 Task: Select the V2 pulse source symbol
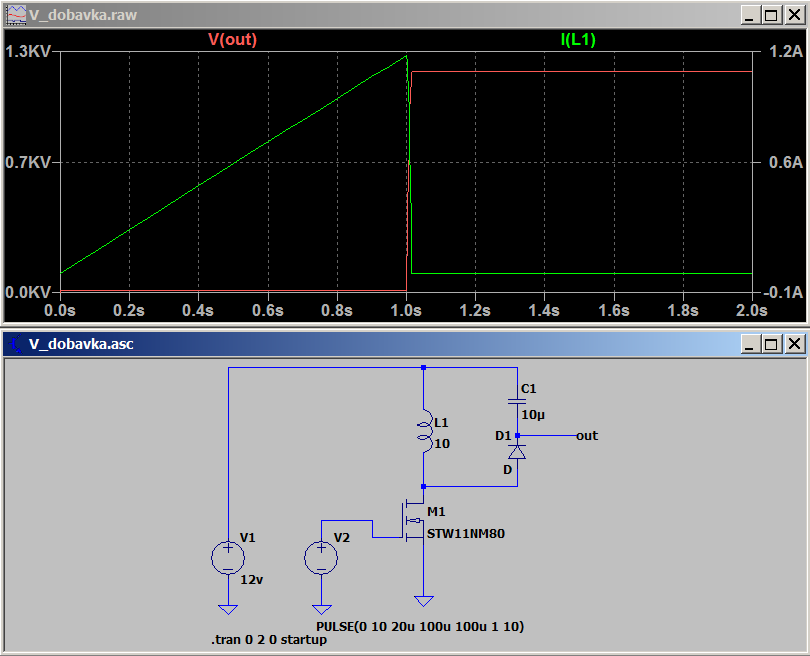tap(321, 557)
